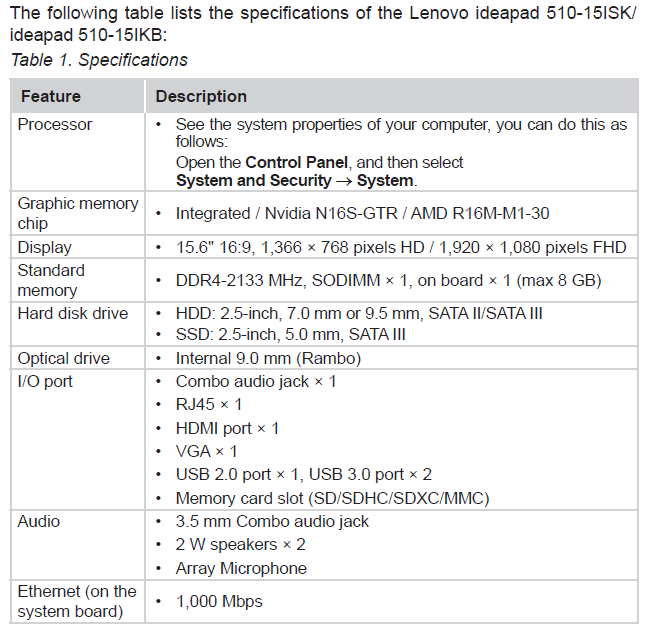Click the Nvidia N16S-GTR graphics entry
Screen dimensions: 649x632
point(317,213)
